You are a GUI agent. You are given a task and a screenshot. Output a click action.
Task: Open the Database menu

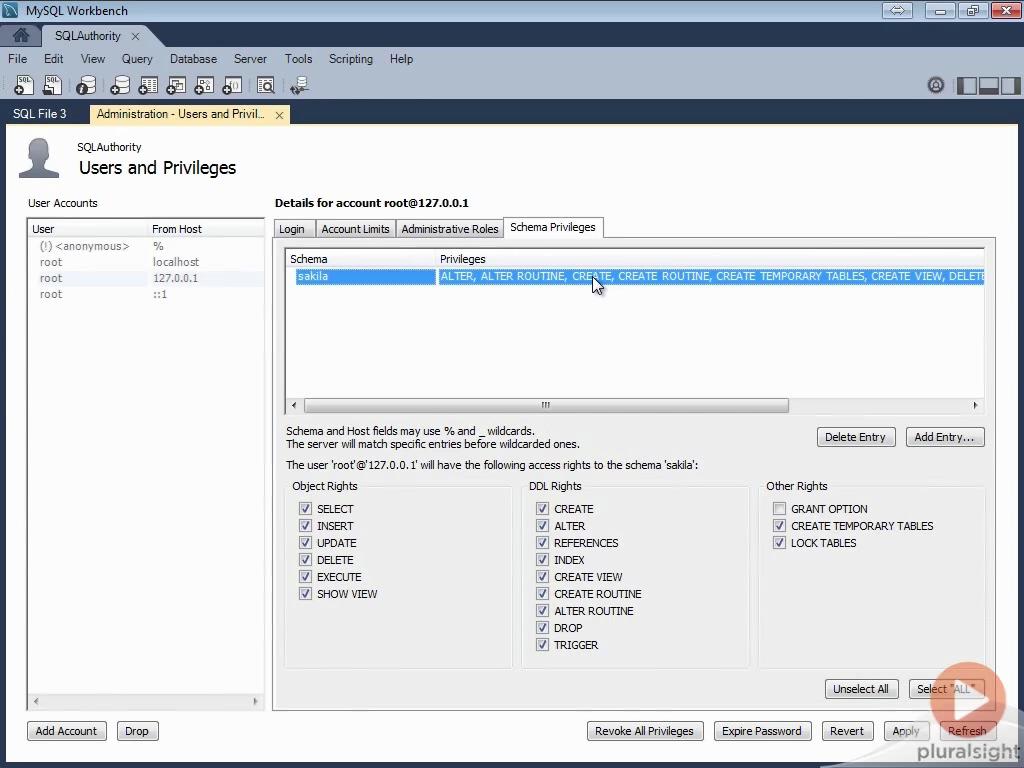tap(193, 59)
